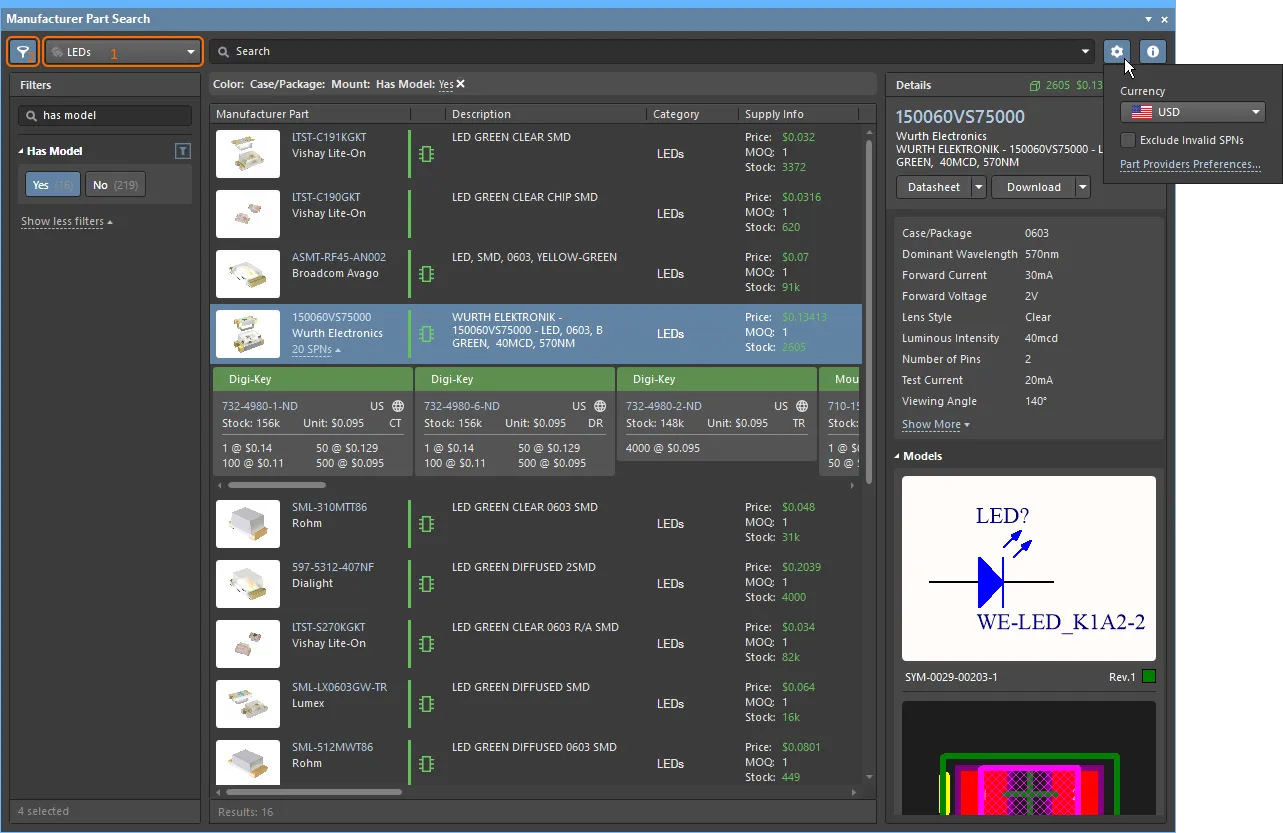
Task: Toggle the details info icon
Action: point(1152,51)
